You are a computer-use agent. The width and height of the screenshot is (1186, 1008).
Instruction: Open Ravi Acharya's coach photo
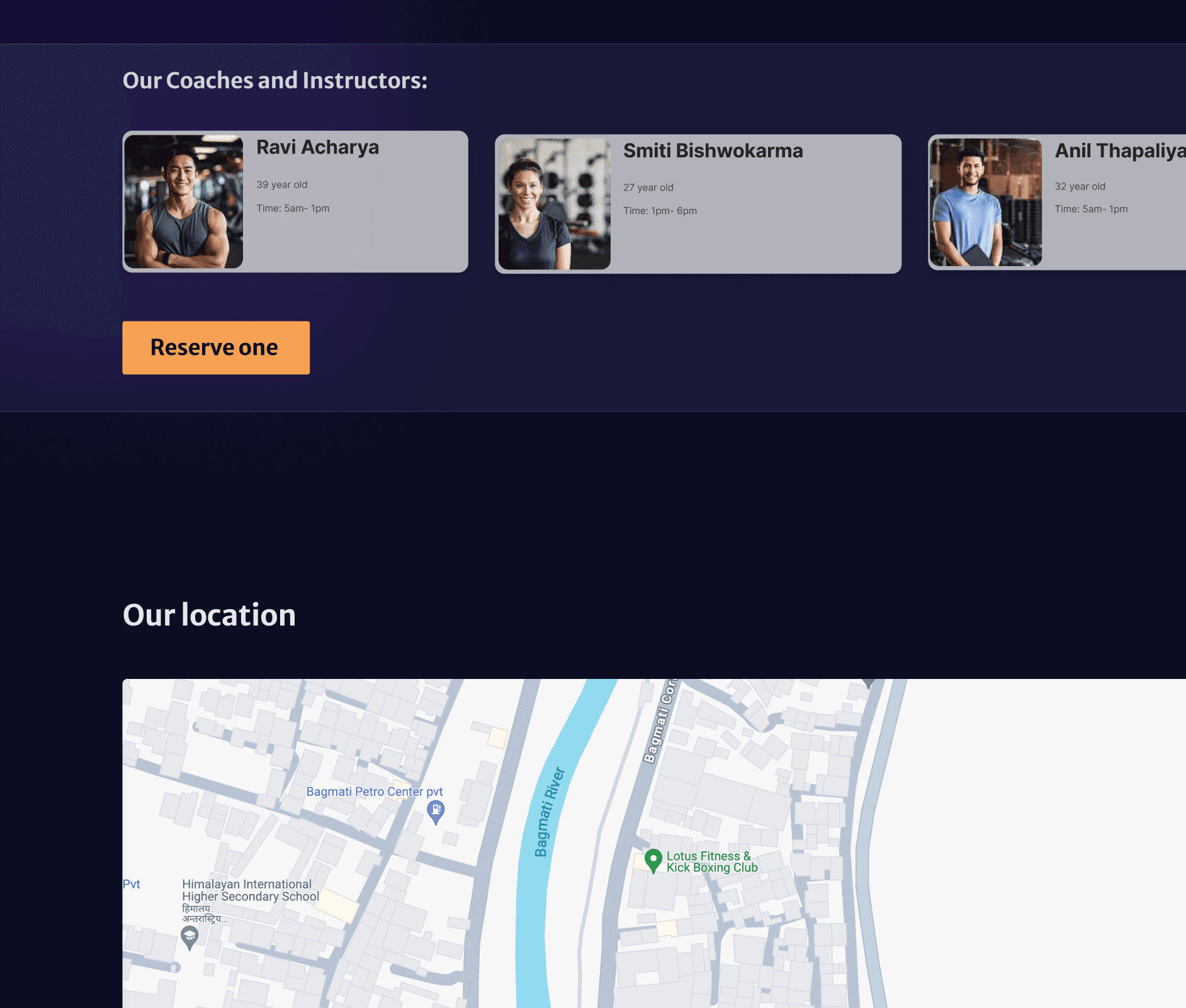(184, 201)
